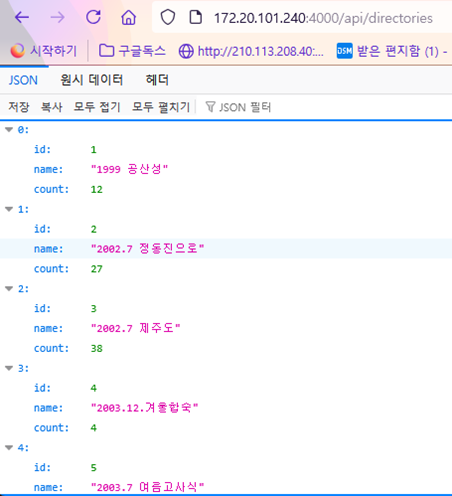
Task: Select the name value "2002.7 제주도"
Action: click(135, 328)
